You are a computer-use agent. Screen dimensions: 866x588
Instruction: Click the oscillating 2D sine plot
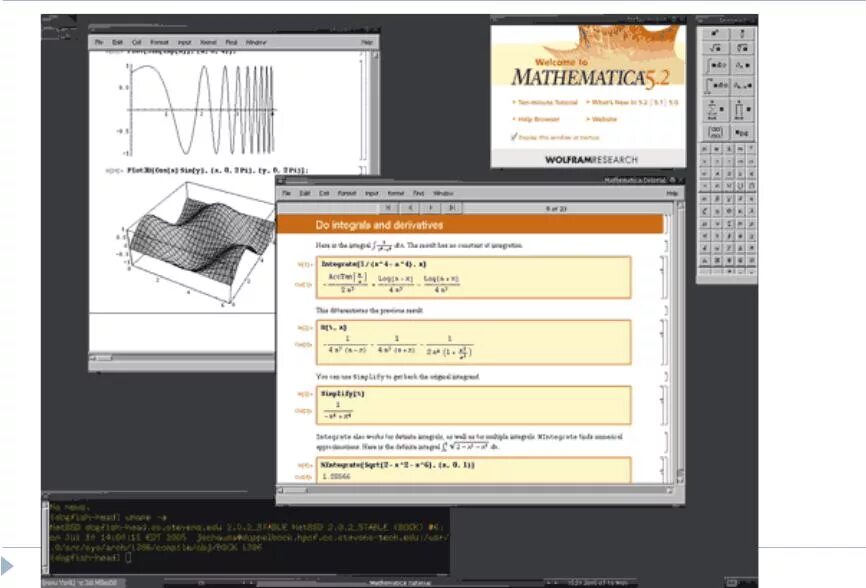coord(199,110)
